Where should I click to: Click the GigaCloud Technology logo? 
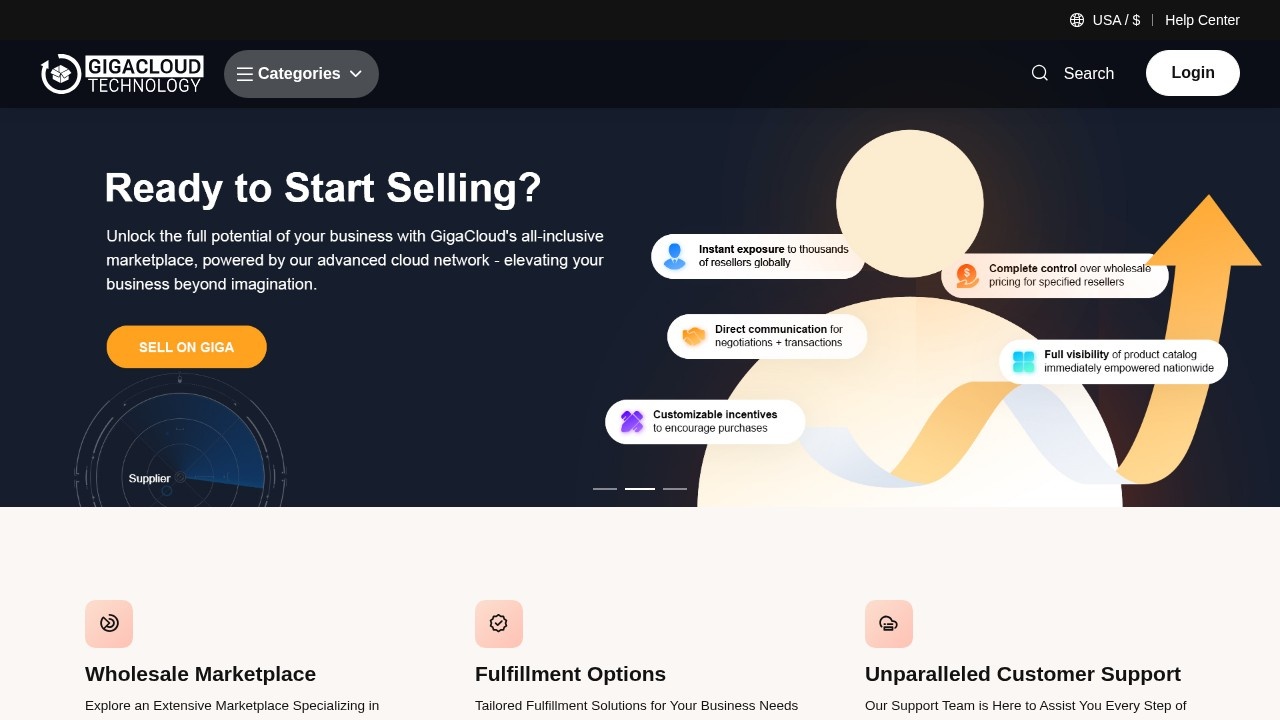point(122,74)
